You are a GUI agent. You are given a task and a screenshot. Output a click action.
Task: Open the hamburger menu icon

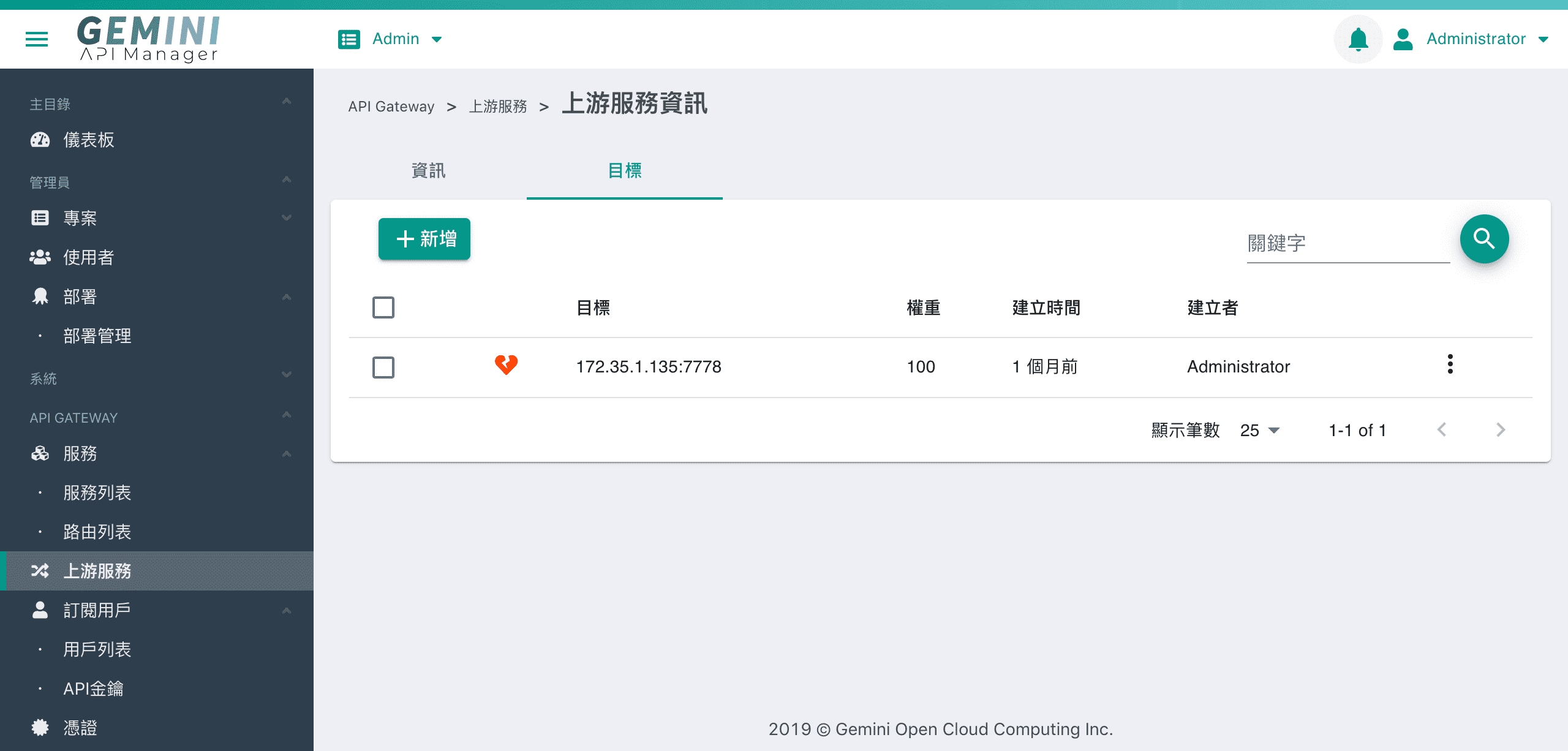pyautogui.click(x=37, y=39)
